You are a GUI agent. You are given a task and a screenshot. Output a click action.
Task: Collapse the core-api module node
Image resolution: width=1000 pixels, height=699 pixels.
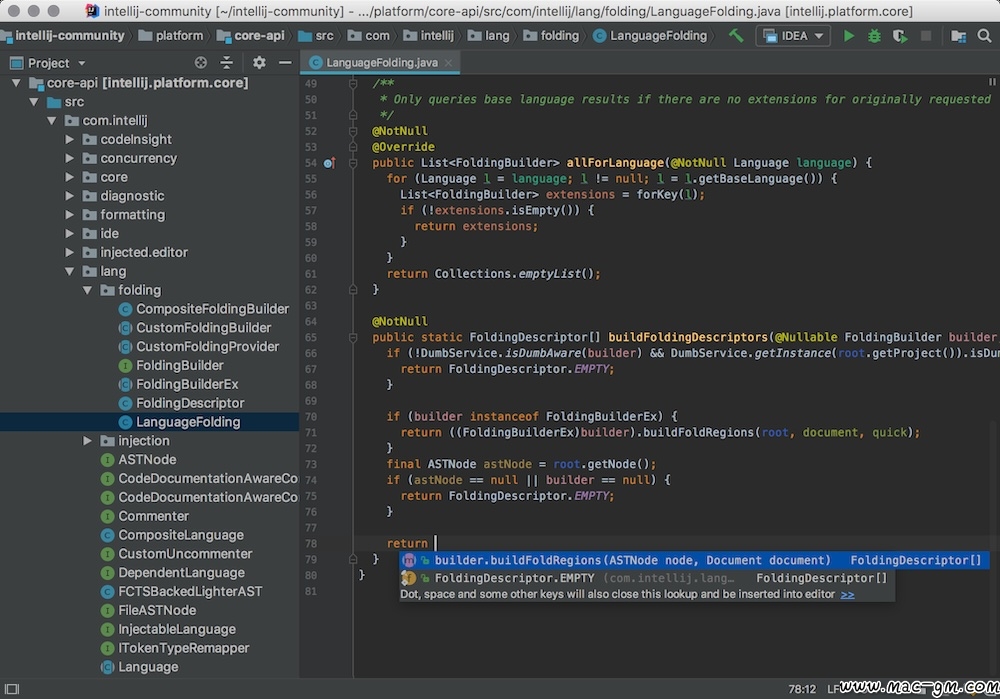pos(17,83)
